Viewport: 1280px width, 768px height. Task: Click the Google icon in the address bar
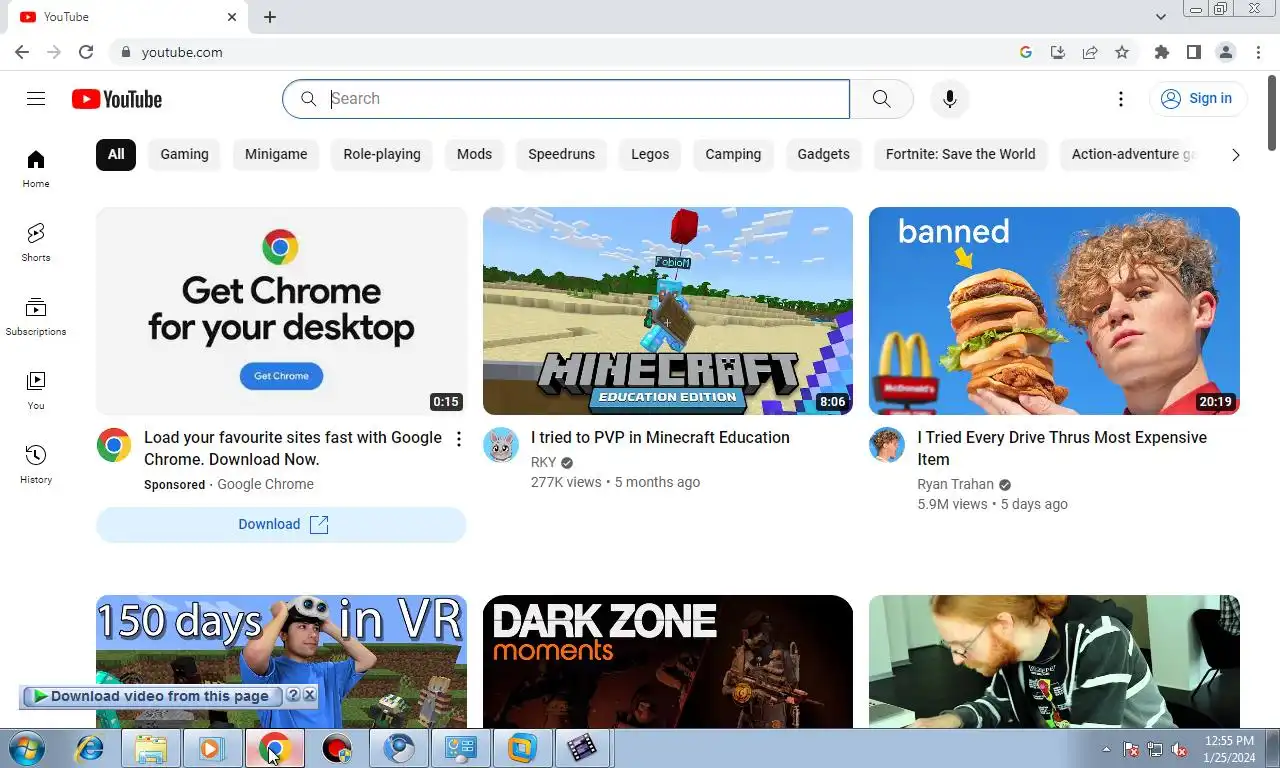click(1026, 52)
